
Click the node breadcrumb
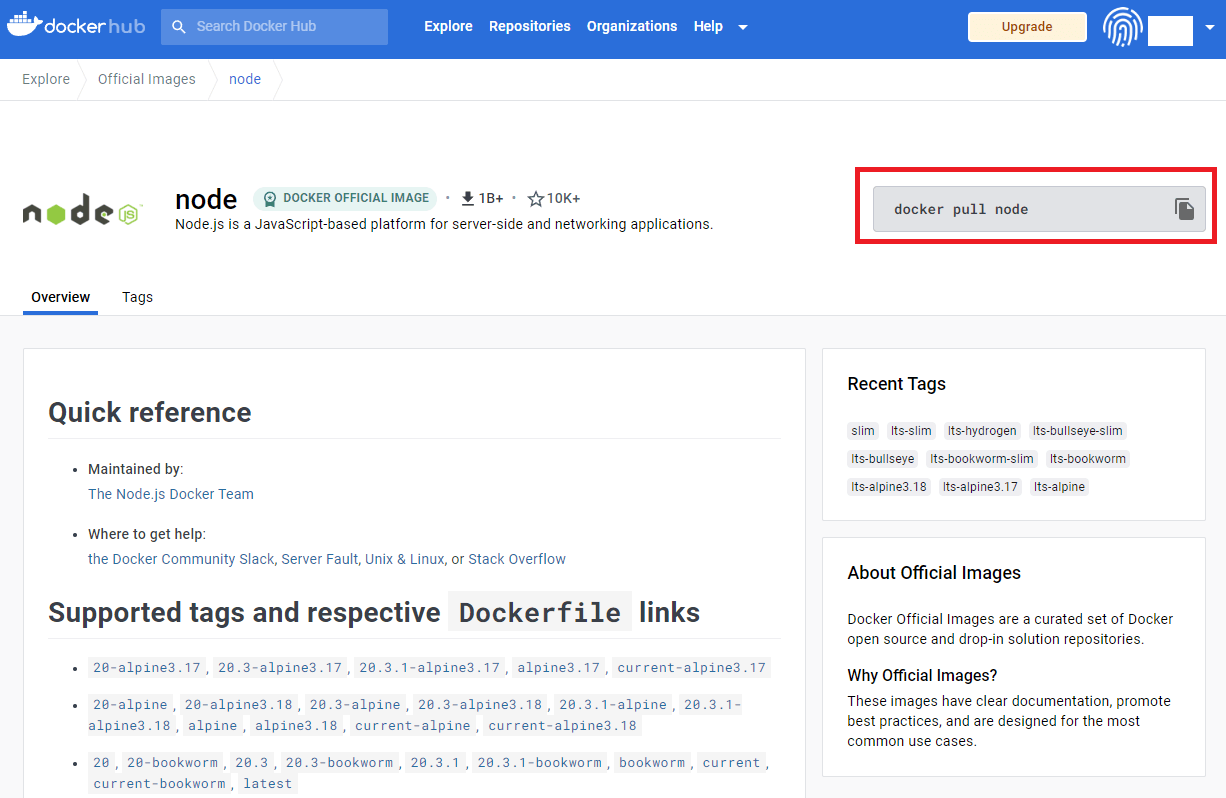245,79
